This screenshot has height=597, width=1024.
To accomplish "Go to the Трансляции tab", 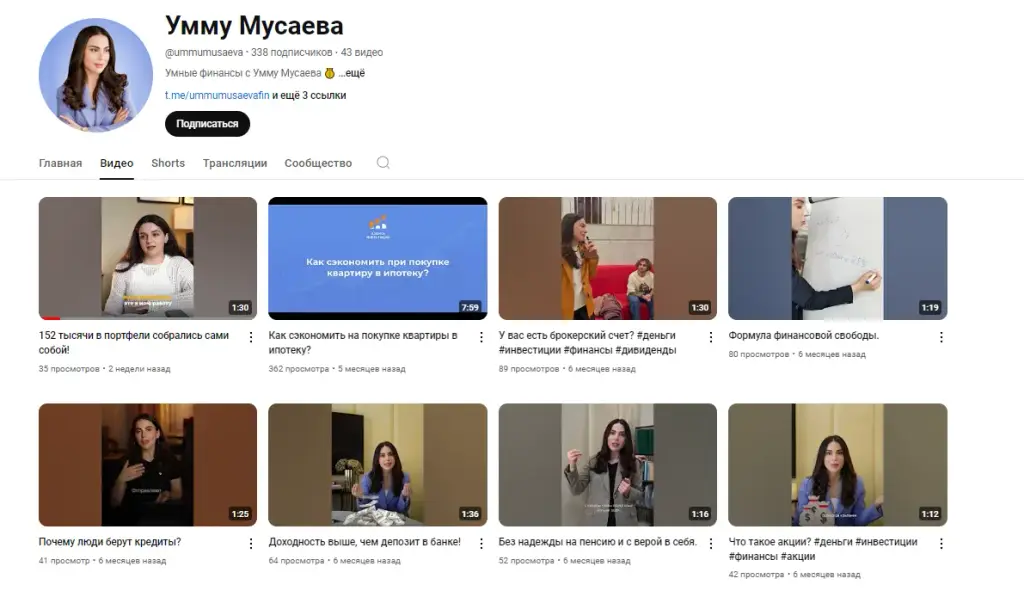I will click(234, 163).
